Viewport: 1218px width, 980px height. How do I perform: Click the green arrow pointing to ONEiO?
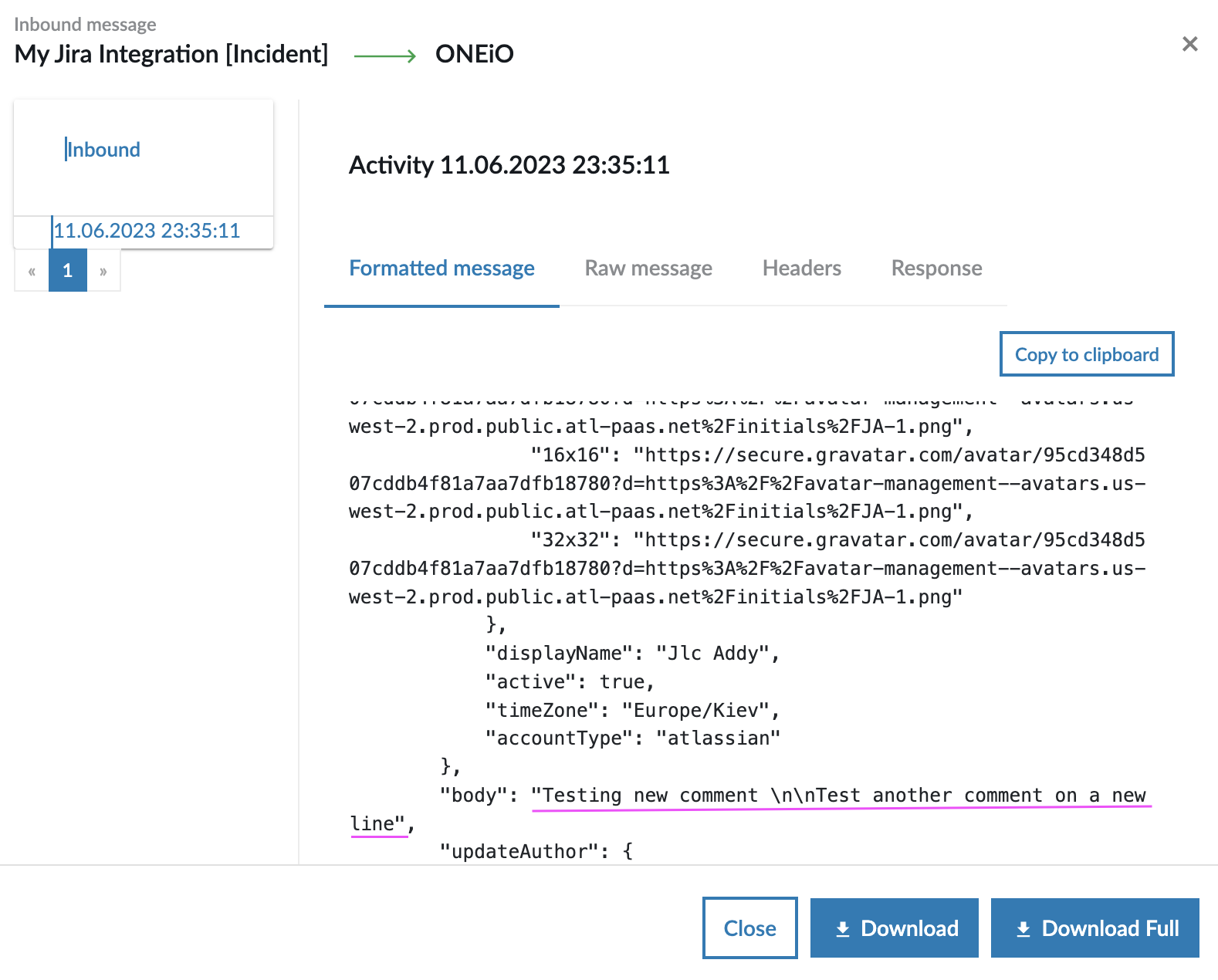tap(384, 56)
